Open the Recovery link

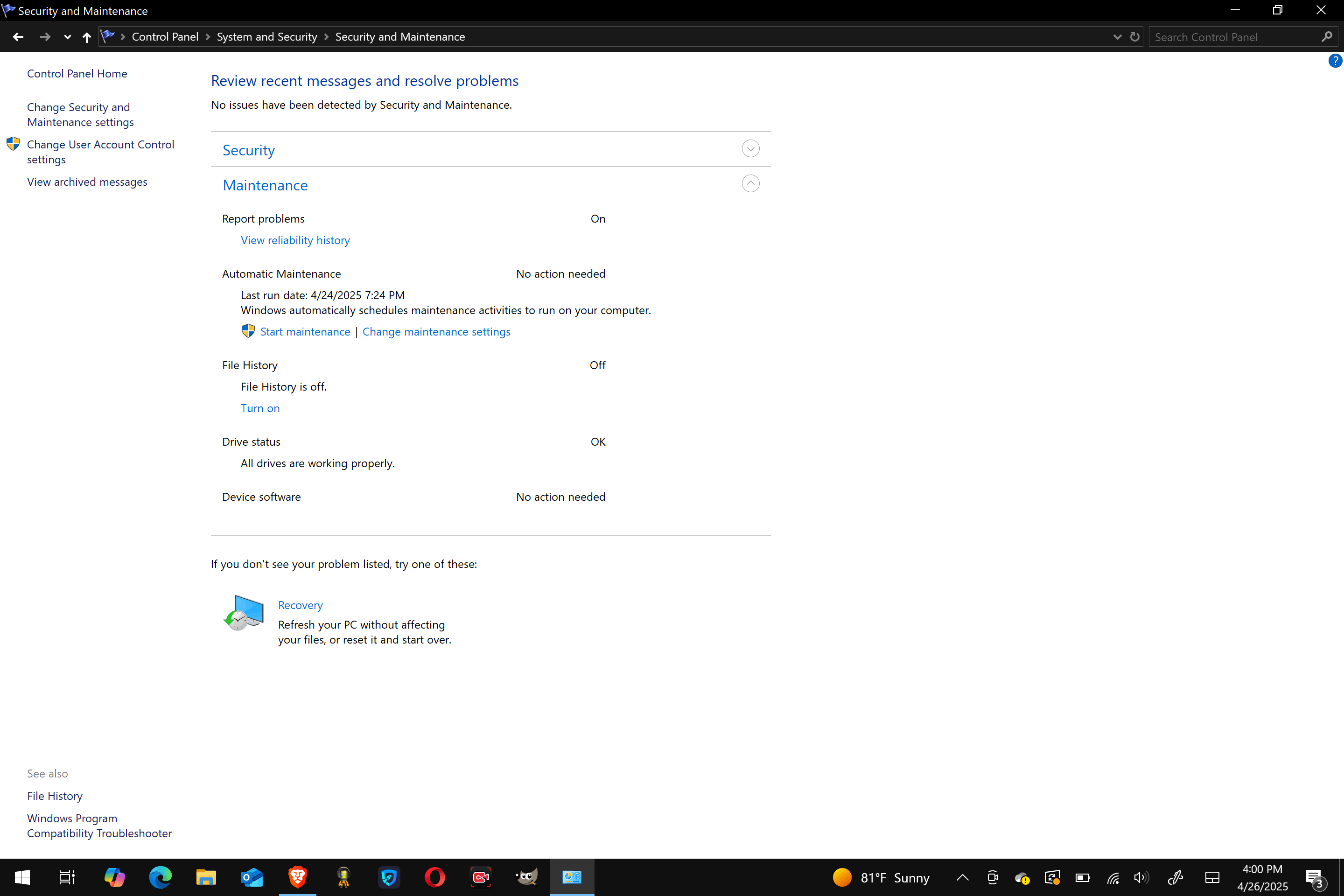[301, 605]
